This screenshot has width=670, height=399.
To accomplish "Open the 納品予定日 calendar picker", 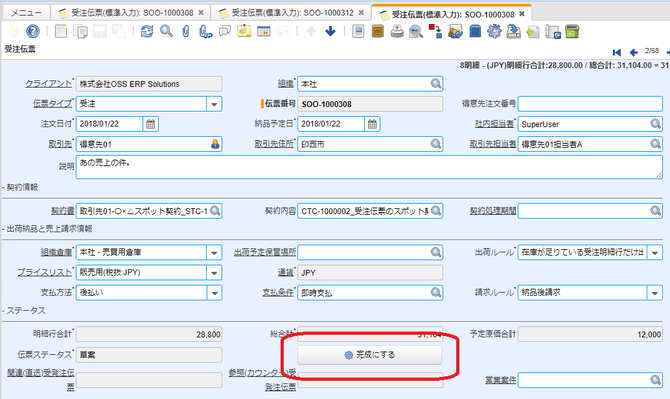I will tap(372, 124).
